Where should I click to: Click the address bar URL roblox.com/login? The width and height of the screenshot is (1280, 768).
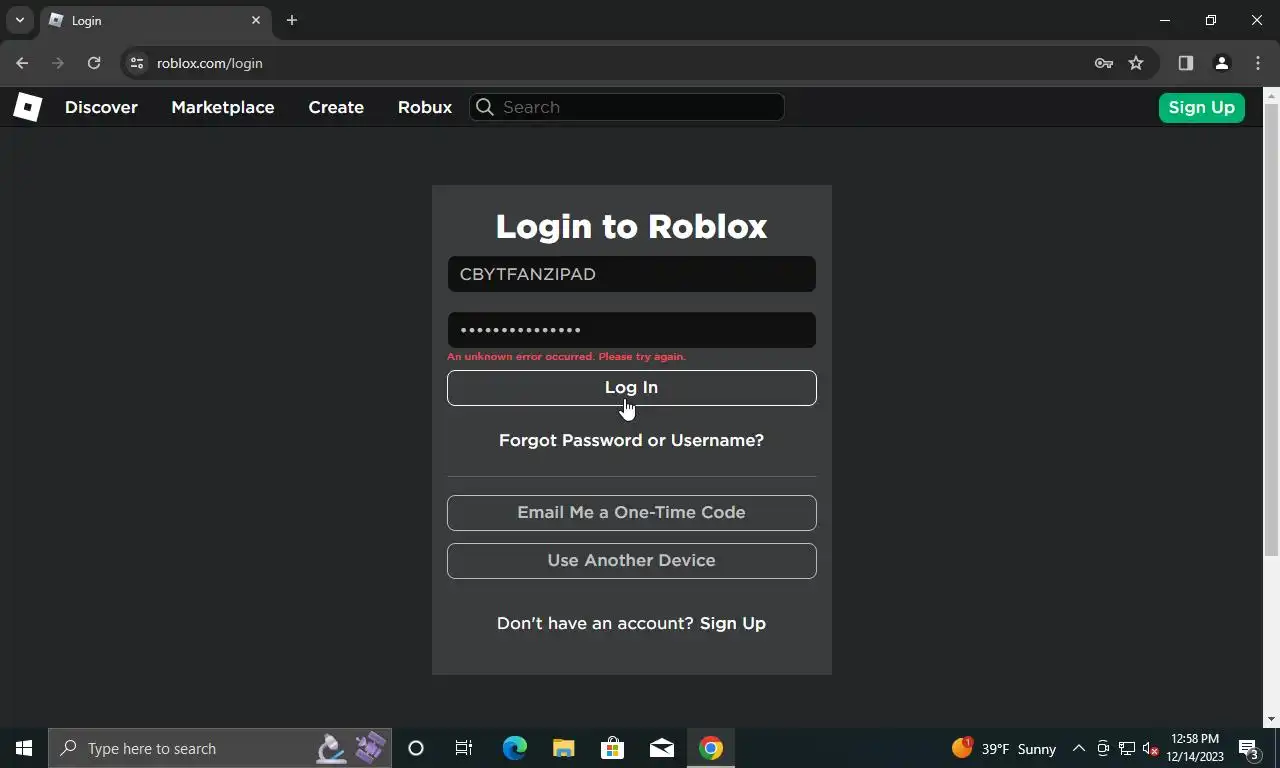point(210,63)
